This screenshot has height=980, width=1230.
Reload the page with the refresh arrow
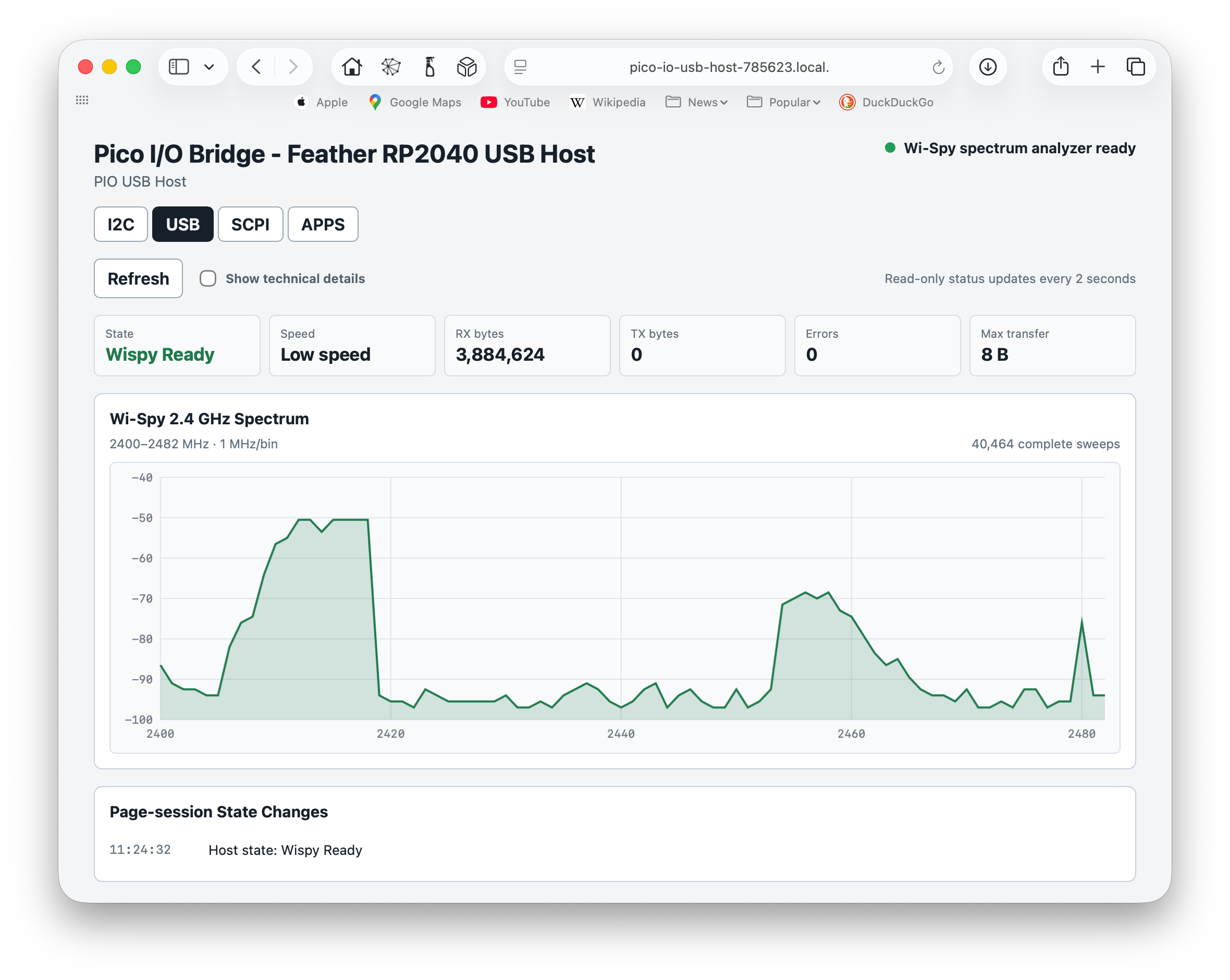tap(938, 67)
